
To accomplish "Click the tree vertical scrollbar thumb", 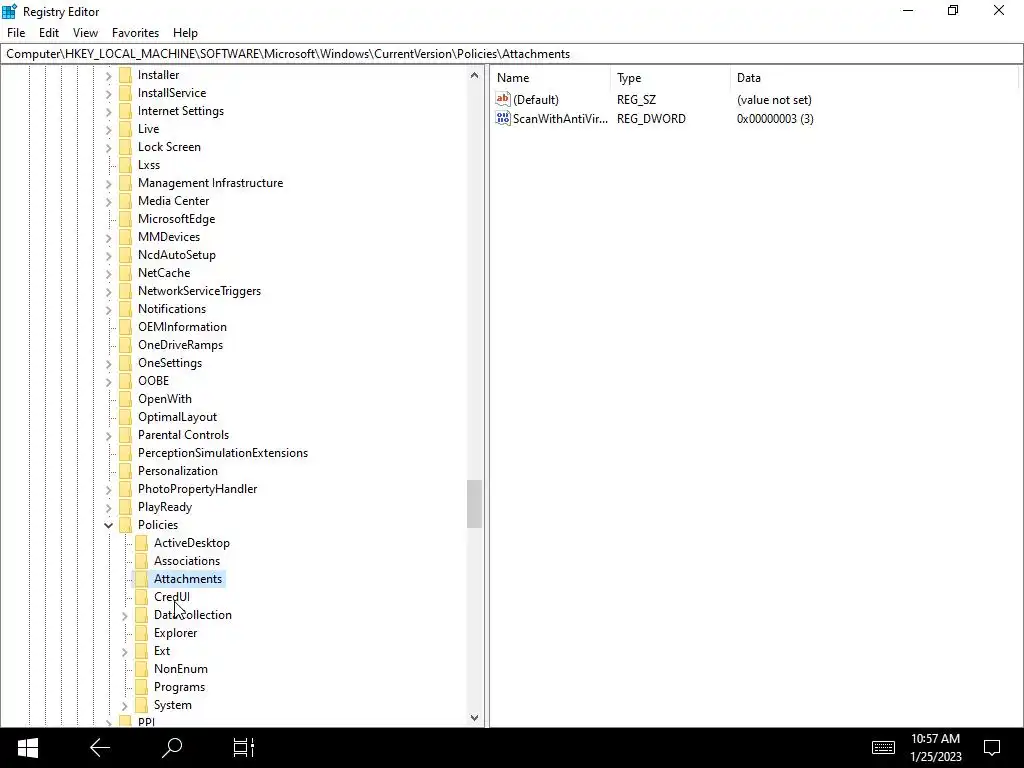I will pos(474,504).
